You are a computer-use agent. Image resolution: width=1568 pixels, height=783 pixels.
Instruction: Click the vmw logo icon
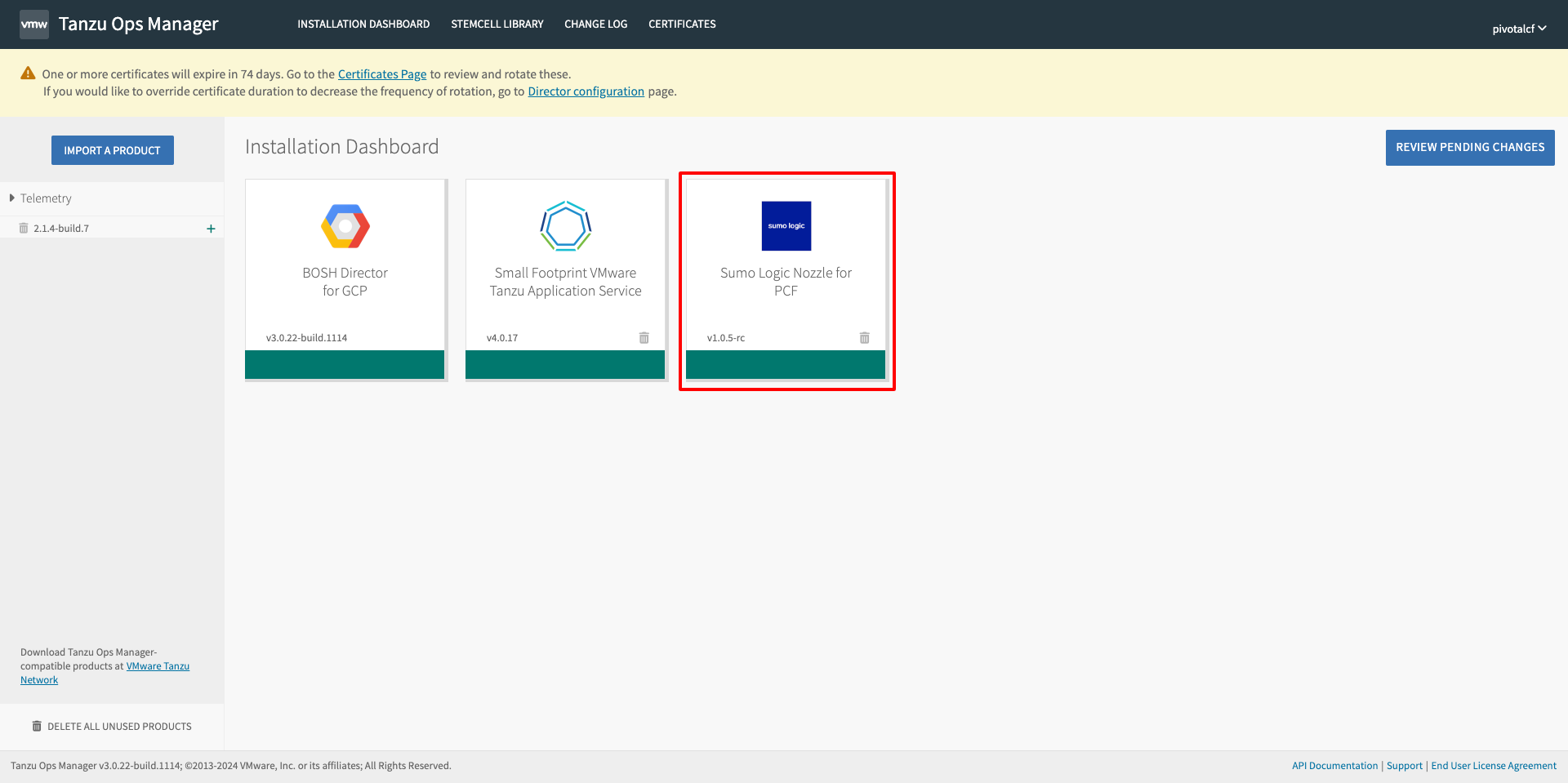(x=34, y=24)
